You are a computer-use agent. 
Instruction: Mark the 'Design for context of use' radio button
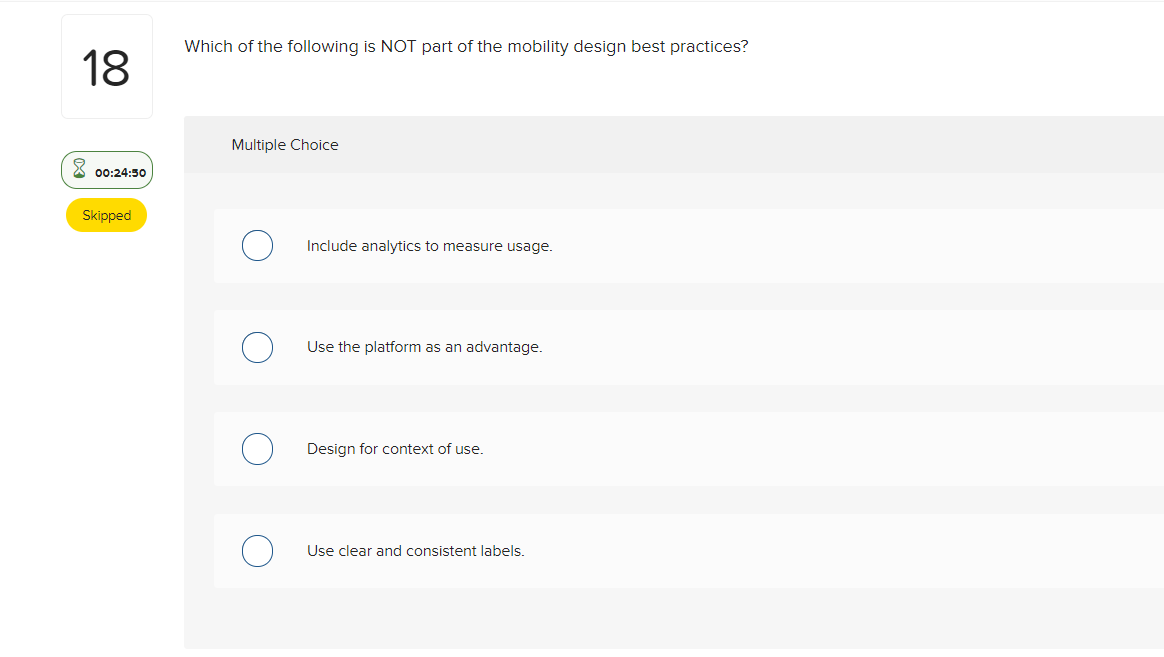tap(257, 449)
